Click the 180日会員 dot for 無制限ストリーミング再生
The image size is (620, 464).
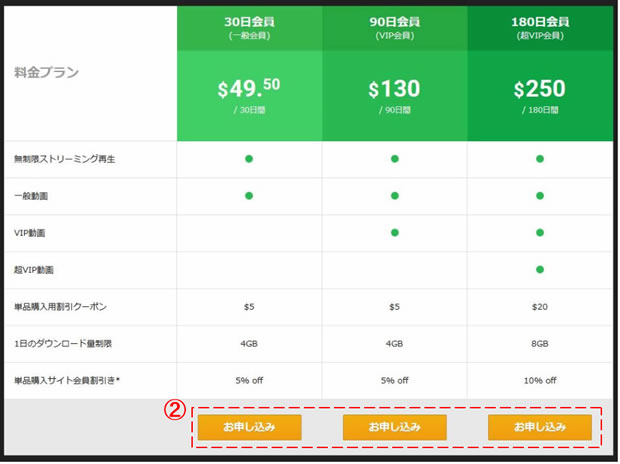pos(540,159)
